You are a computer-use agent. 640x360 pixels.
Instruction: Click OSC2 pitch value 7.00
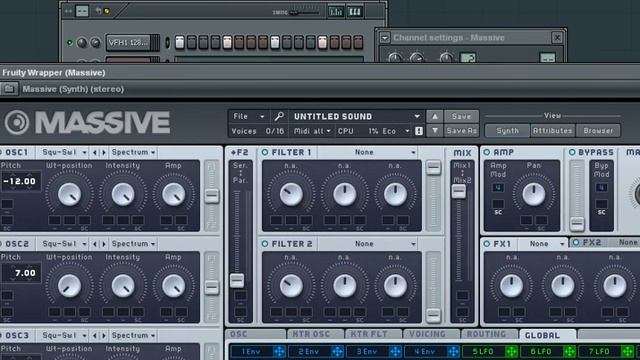coord(20,273)
